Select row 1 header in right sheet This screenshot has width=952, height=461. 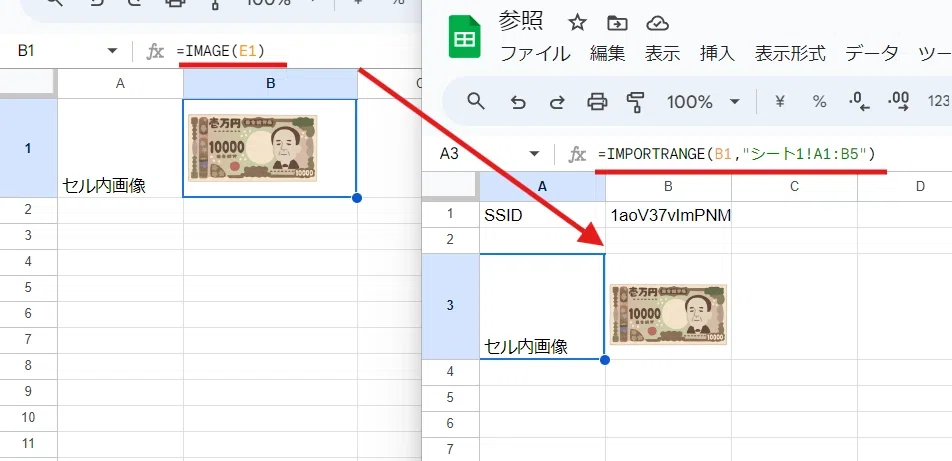pos(450,214)
